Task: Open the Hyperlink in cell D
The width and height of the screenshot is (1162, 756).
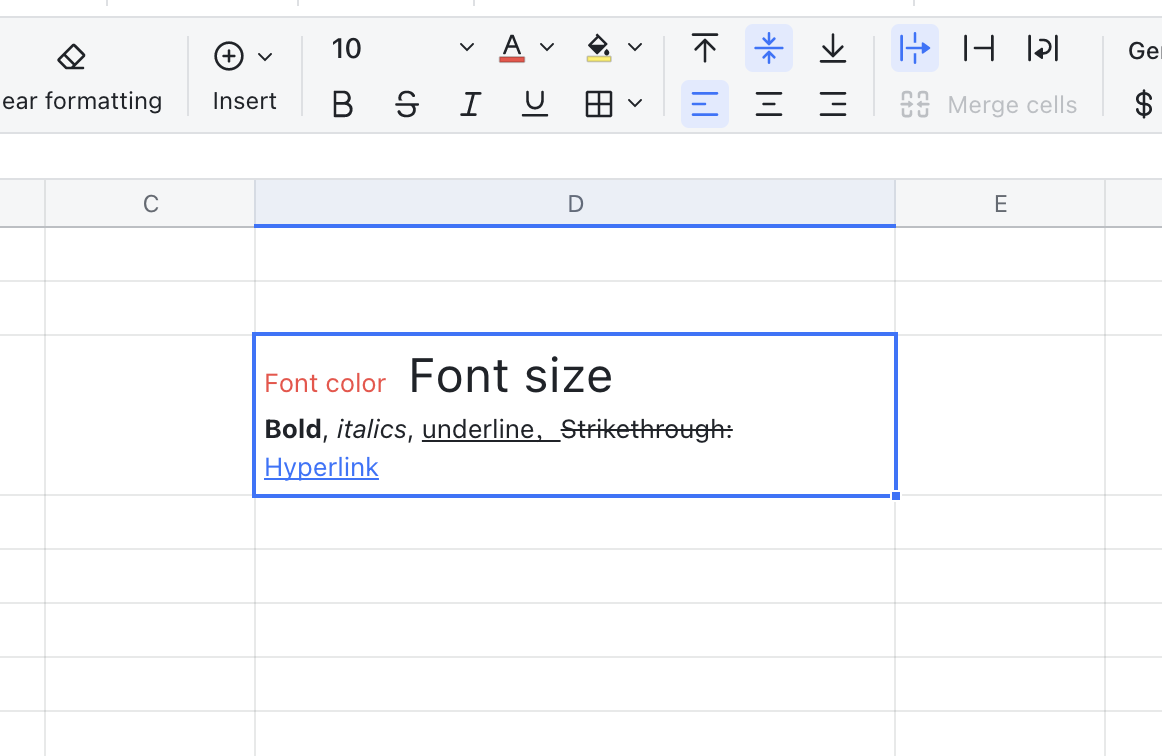Action: 321,467
